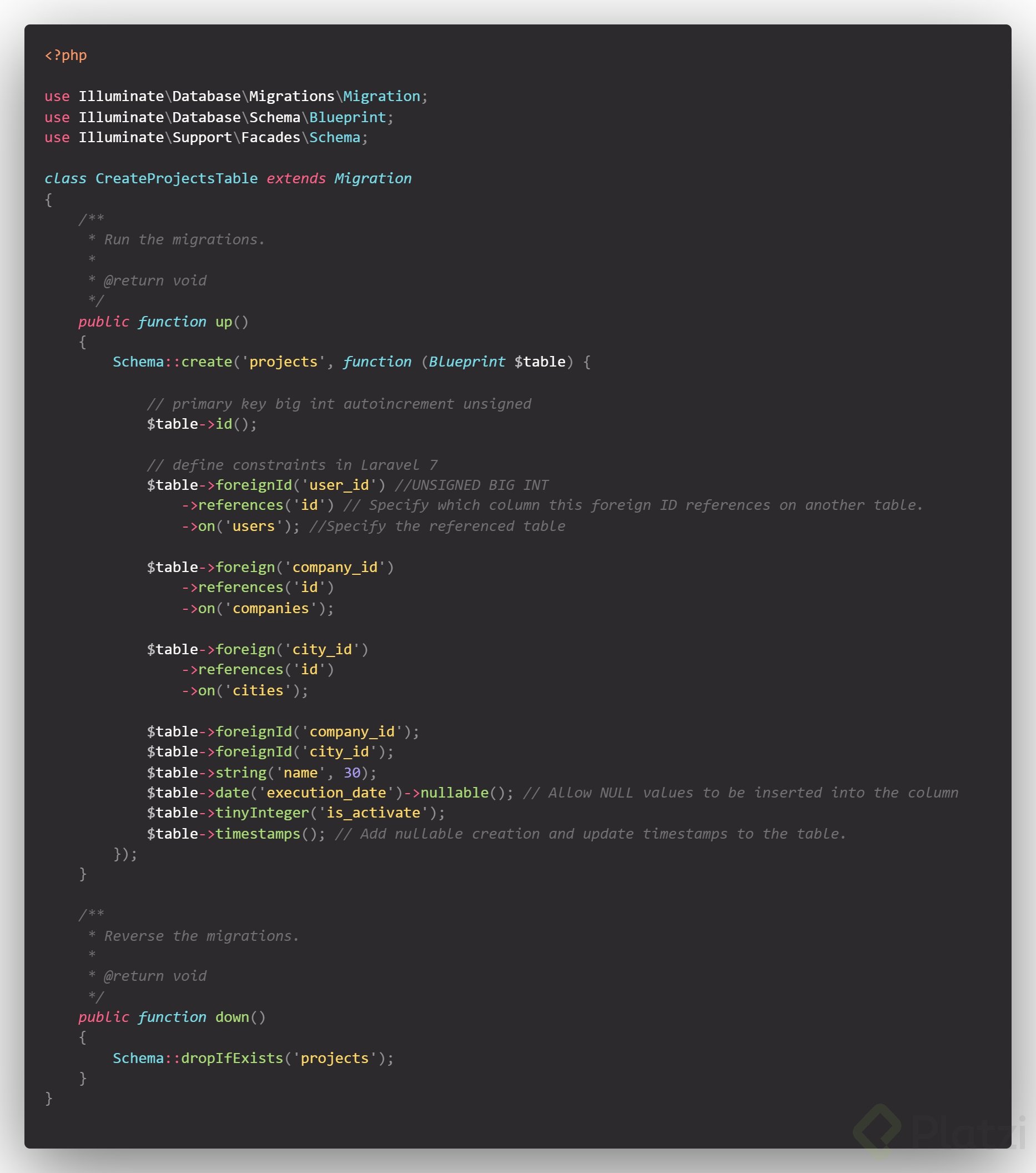Click 'public function down()' declaration
This screenshot has width=1036, height=1173.
coord(172,1017)
